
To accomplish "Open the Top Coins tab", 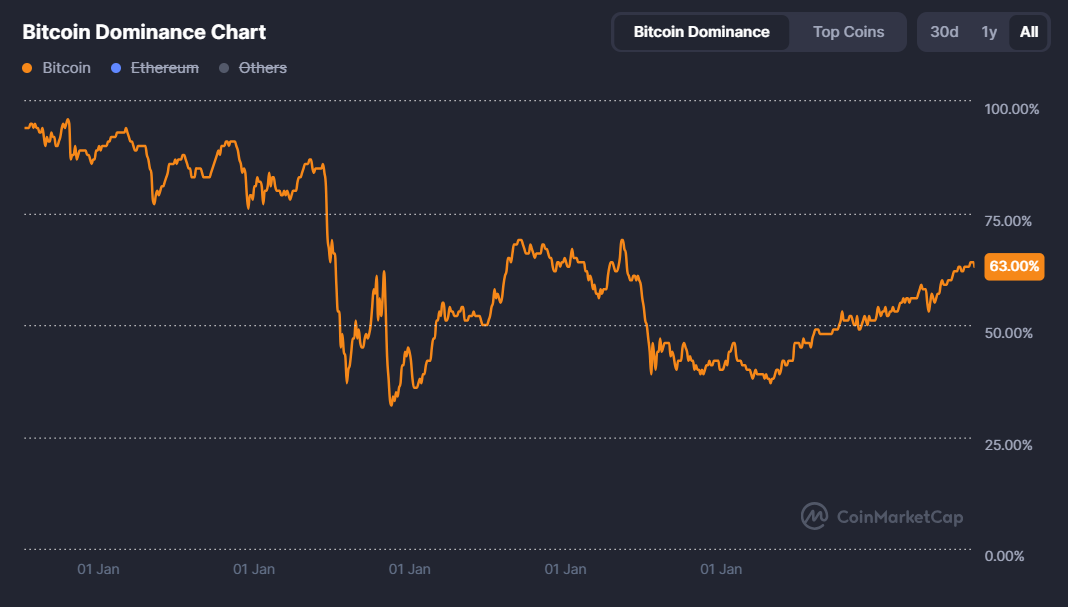I will point(848,32).
